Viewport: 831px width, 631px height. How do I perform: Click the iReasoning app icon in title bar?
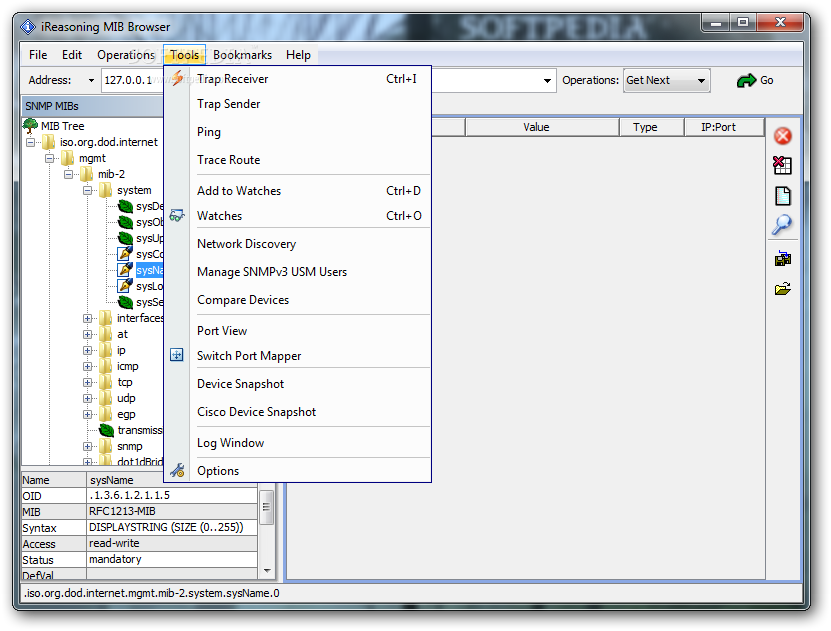(x=28, y=26)
